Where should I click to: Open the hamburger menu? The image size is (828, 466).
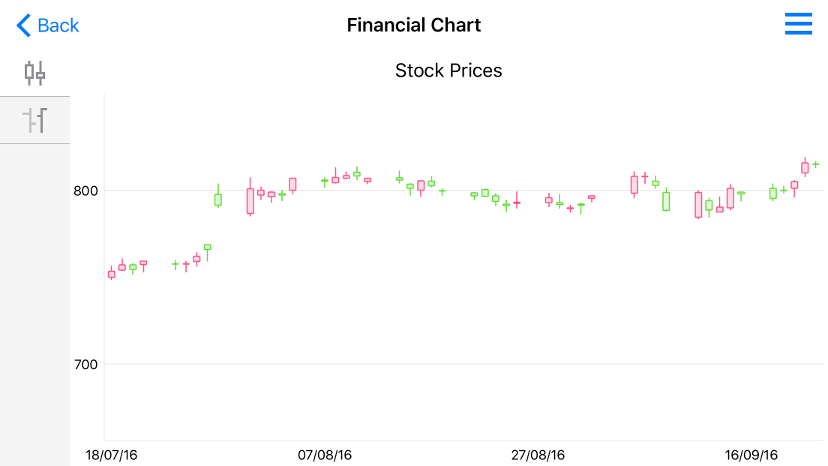[x=799, y=25]
